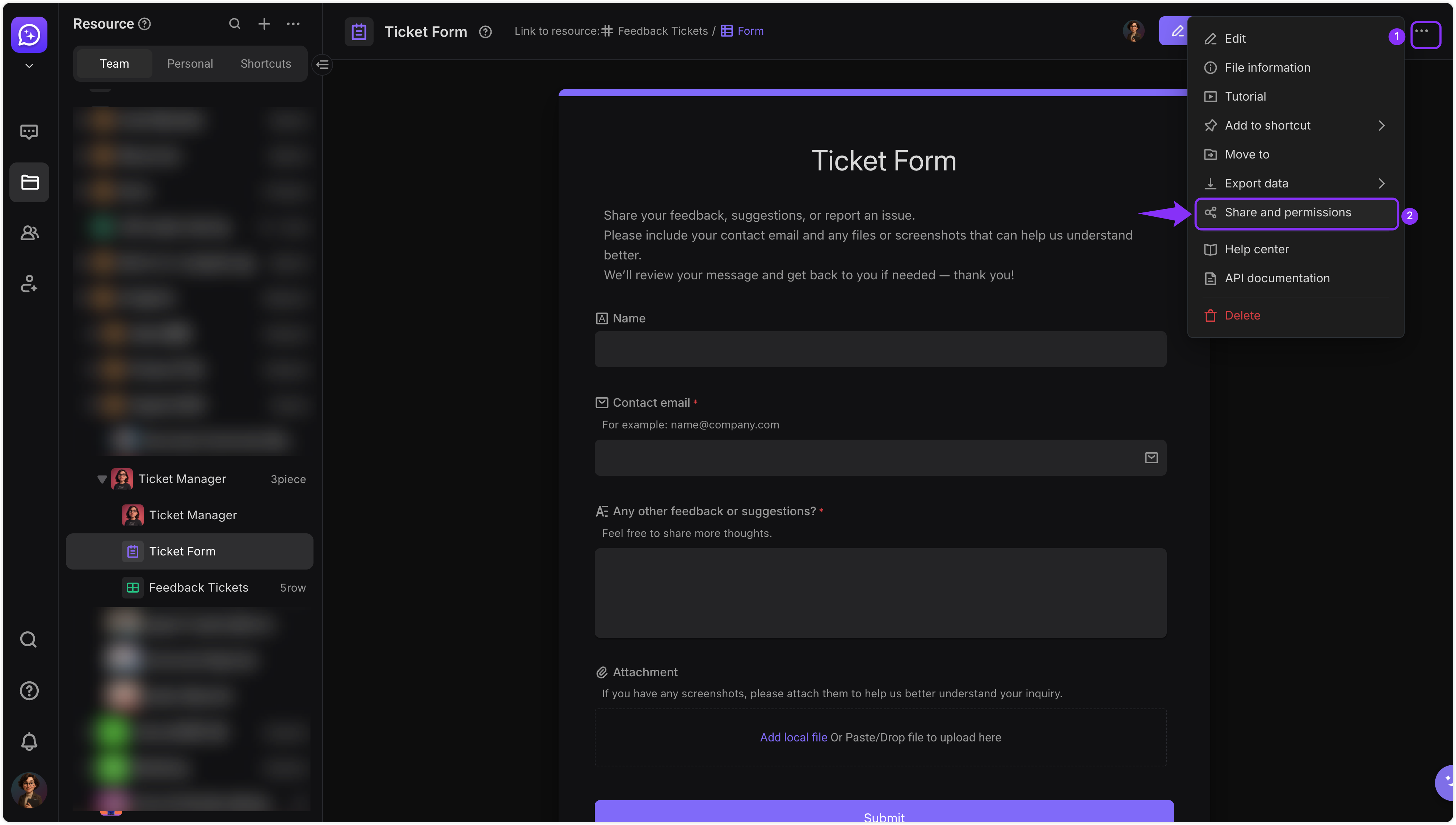Click the AI agent member icon in sidebar

[x=29, y=283]
